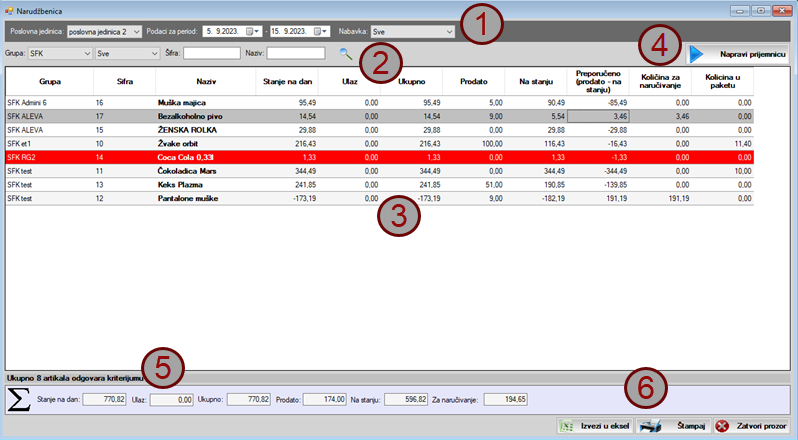Click the printer icon on Štampaj

click(x=650, y=426)
